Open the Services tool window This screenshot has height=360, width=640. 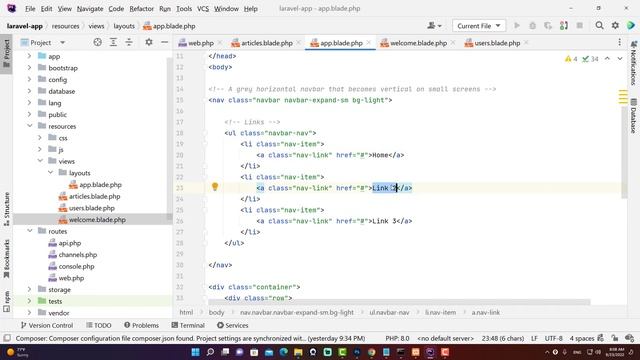tap(233, 325)
